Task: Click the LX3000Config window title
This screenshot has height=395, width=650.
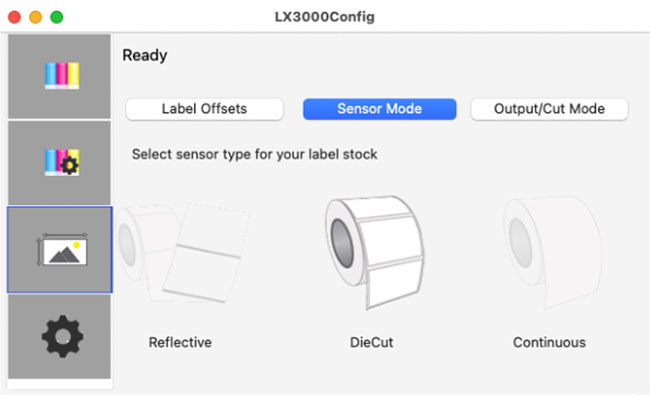Action: click(325, 17)
